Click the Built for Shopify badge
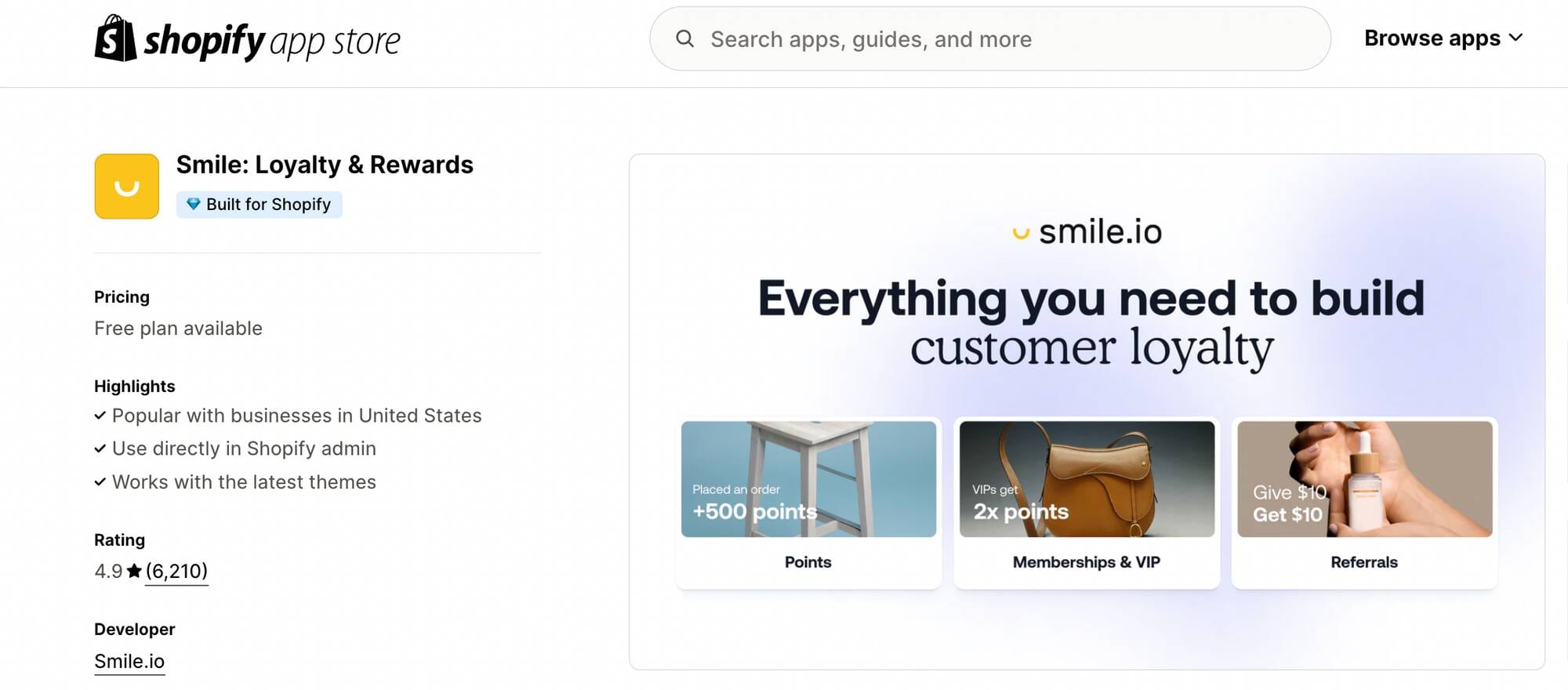This screenshot has width=1568, height=690. click(x=259, y=205)
